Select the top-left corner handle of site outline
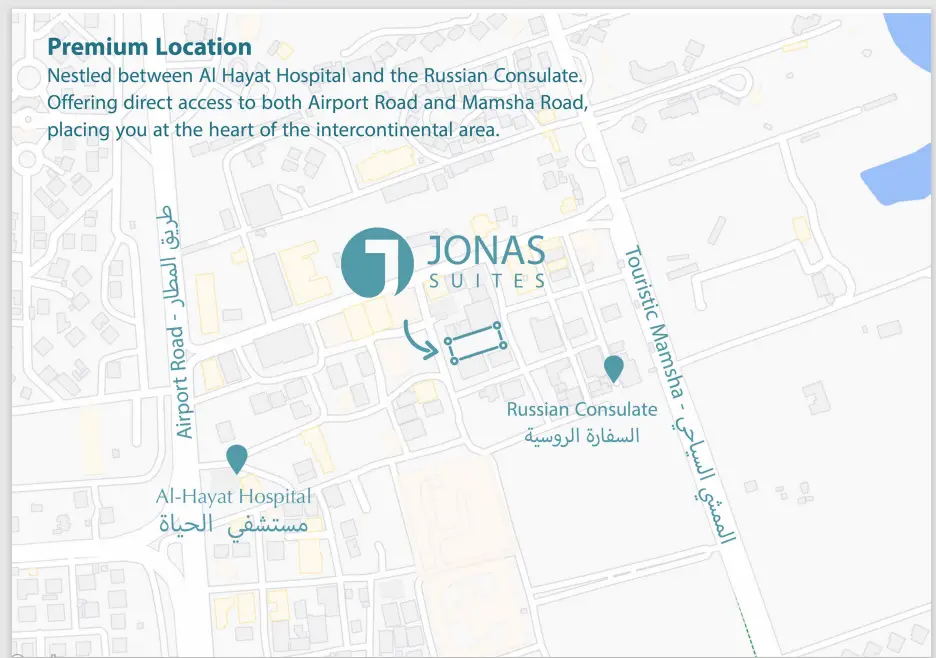 pyautogui.click(x=448, y=340)
